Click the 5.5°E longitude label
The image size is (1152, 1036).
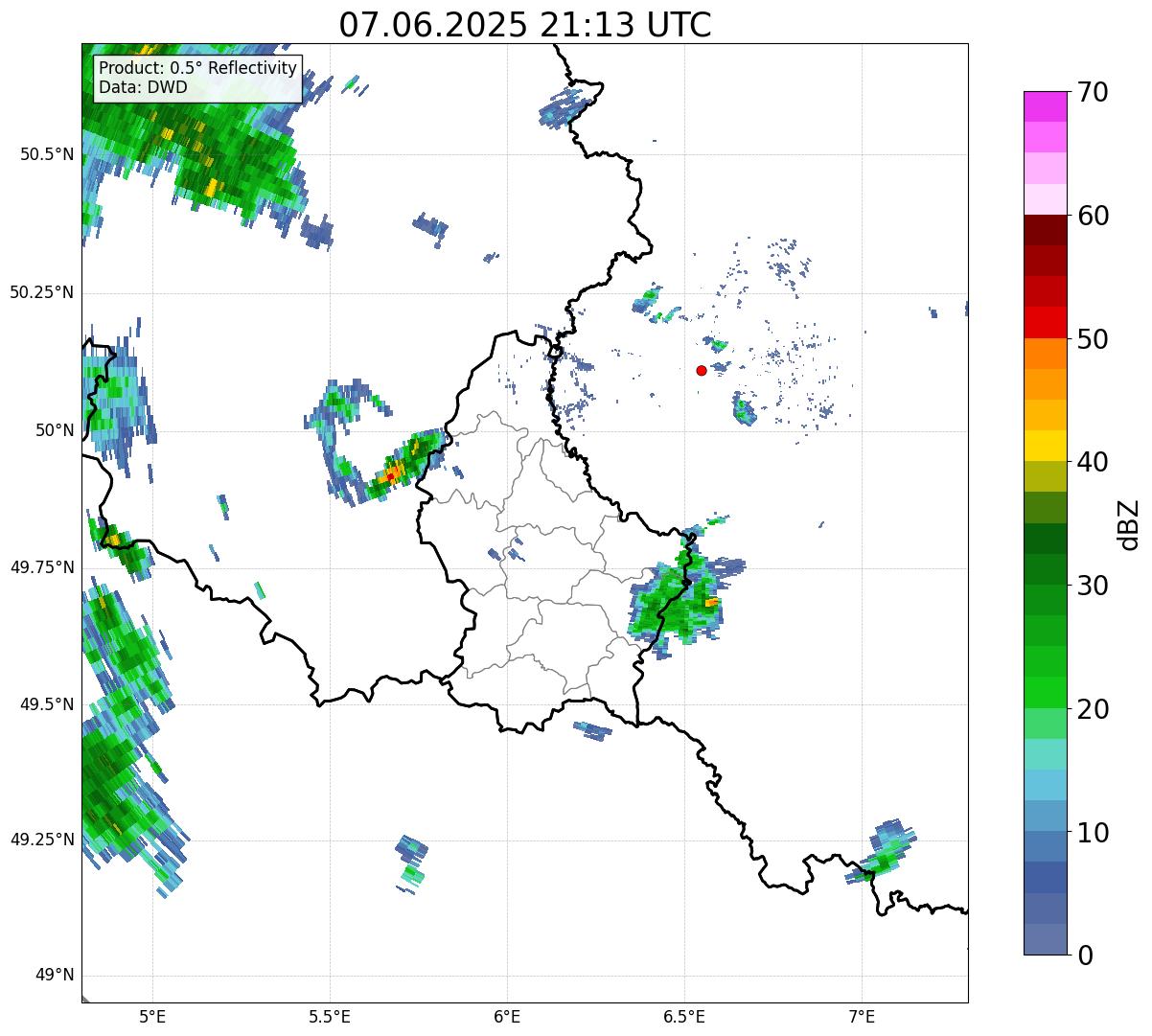tap(330, 1016)
